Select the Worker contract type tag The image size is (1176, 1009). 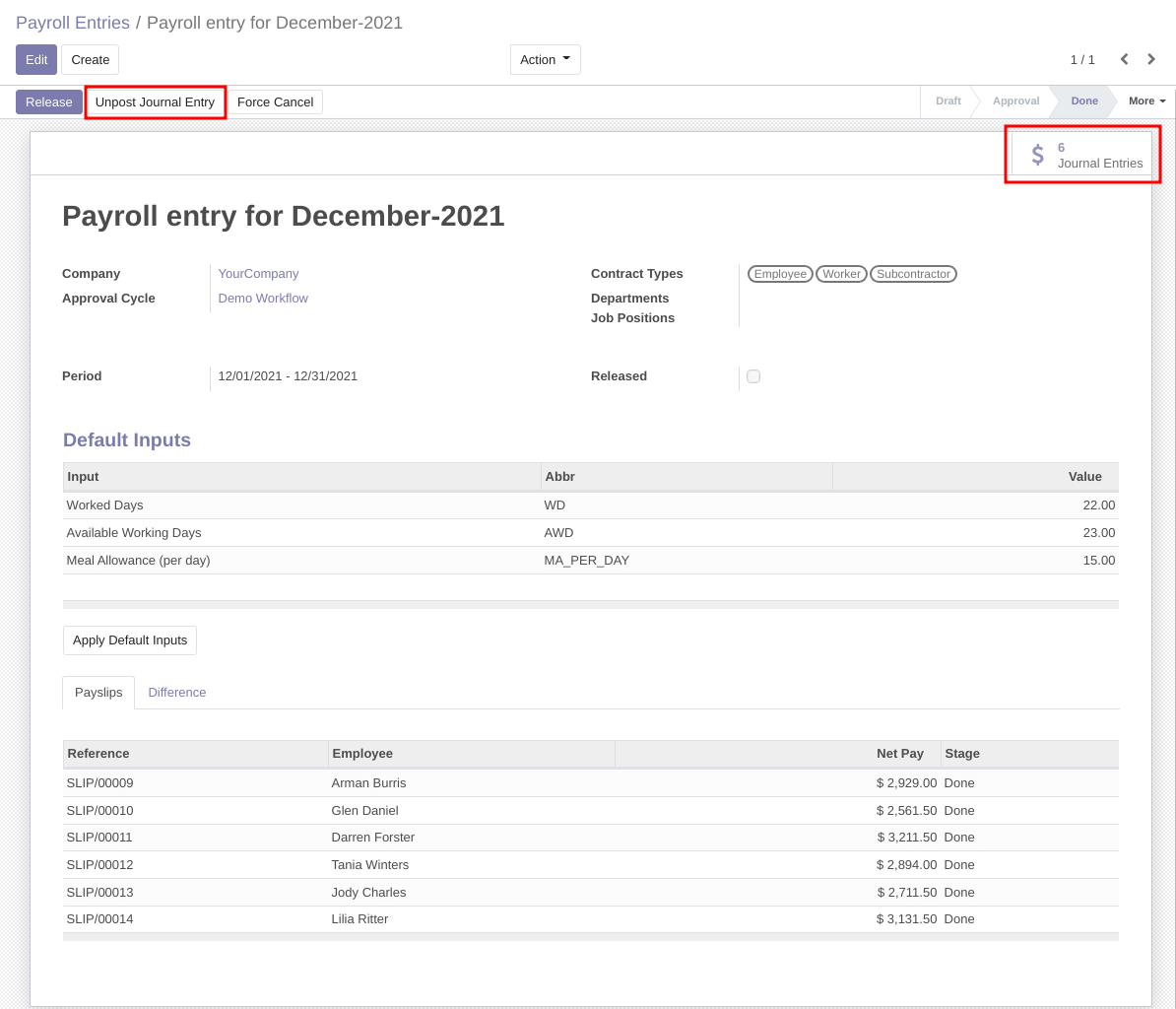point(841,274)
